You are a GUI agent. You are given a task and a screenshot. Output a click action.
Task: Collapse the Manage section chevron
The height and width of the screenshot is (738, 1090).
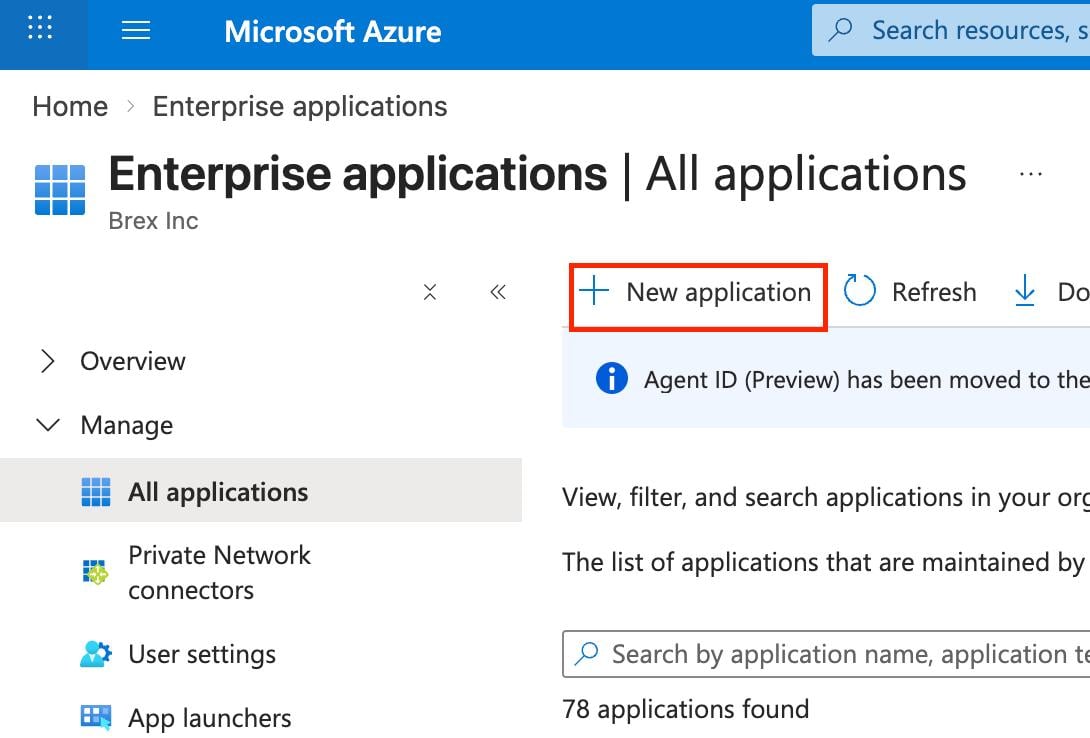coord(47,426)
